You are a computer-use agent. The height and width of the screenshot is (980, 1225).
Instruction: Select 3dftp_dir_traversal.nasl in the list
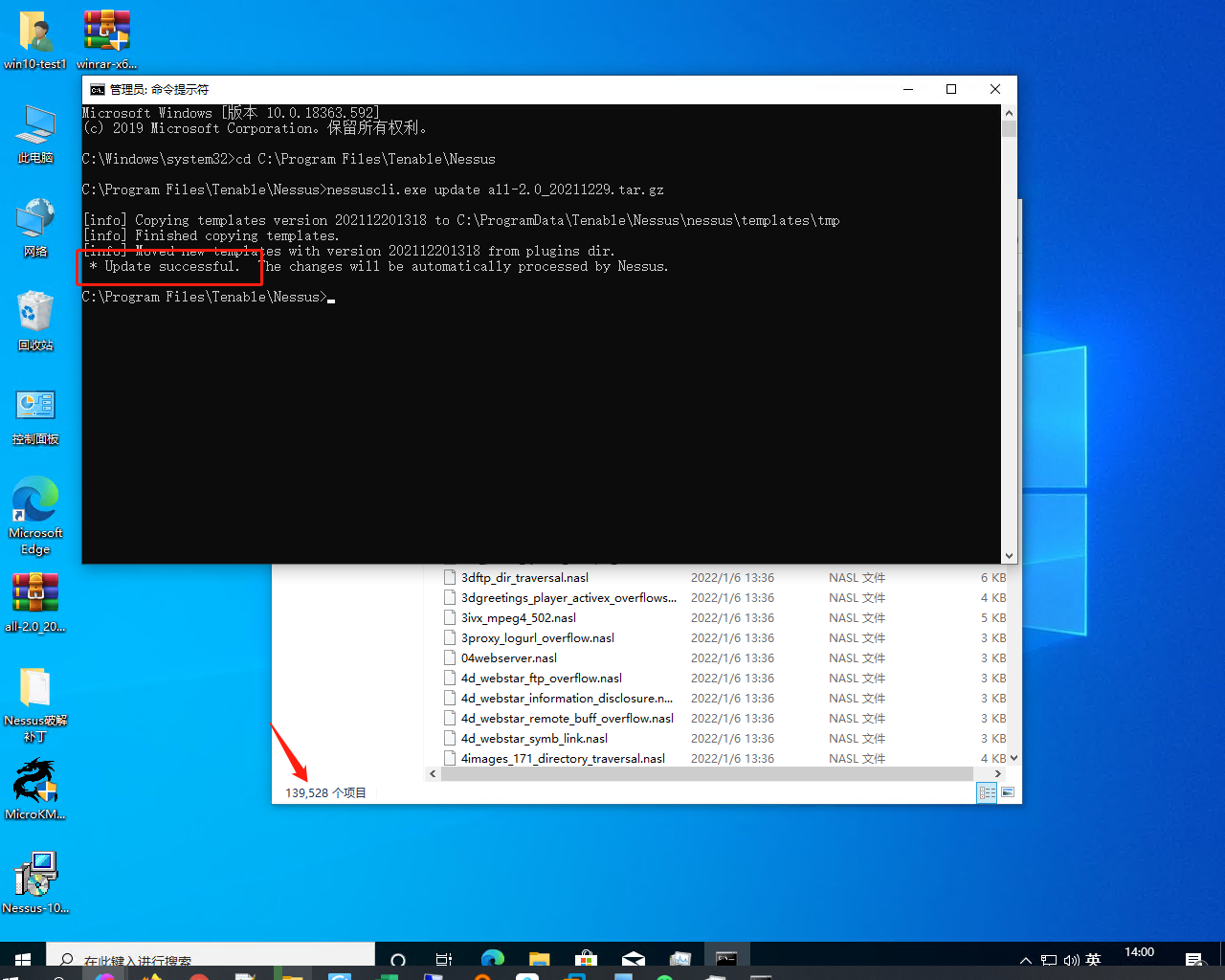[523, 577]
